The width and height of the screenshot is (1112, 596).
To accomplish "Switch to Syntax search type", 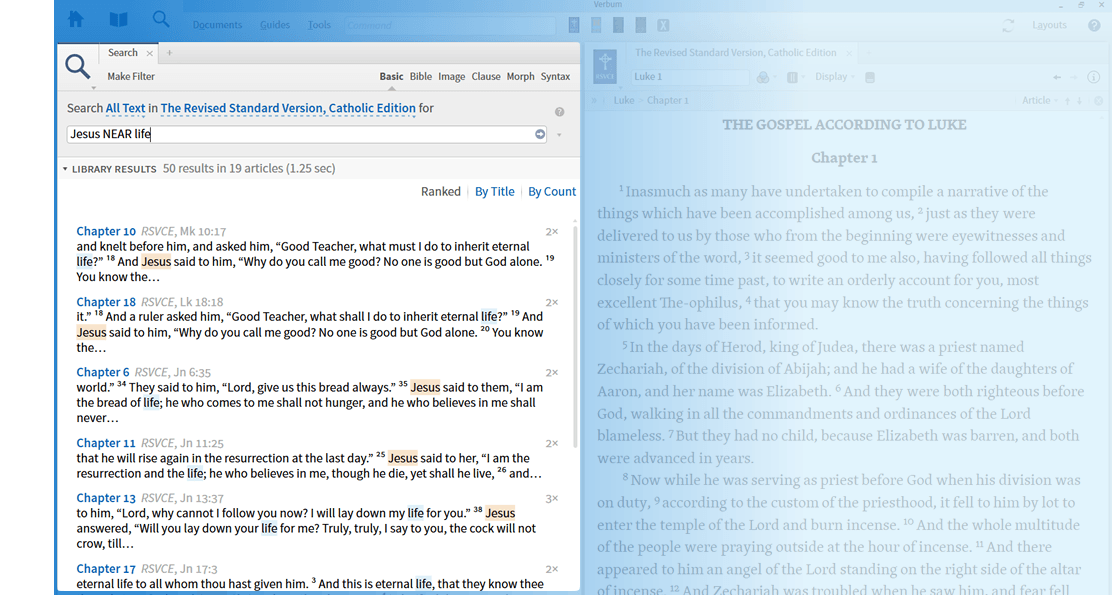I will coord(555,77).
